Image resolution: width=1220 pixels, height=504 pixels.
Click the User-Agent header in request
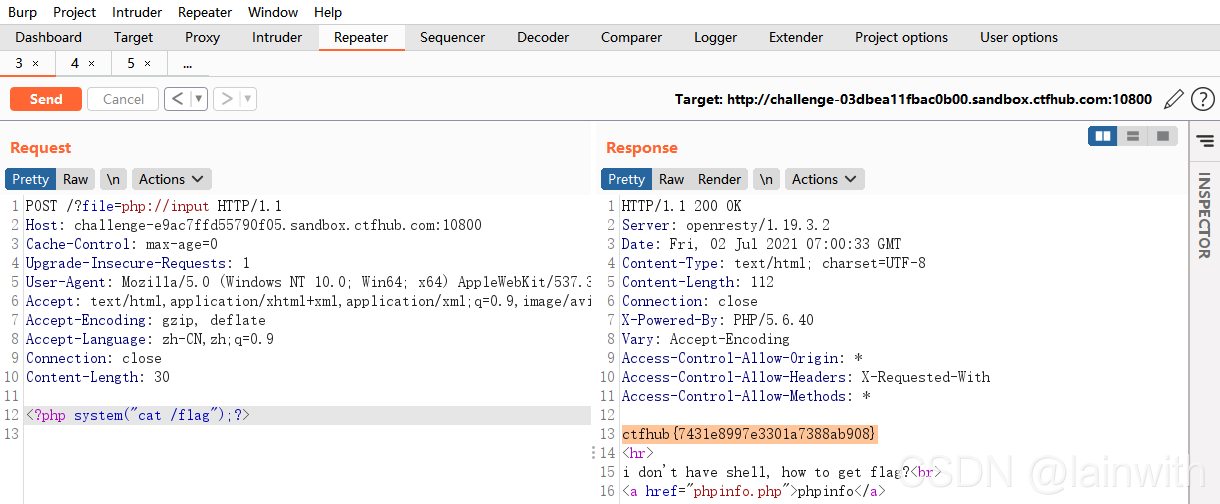point(308,282)
